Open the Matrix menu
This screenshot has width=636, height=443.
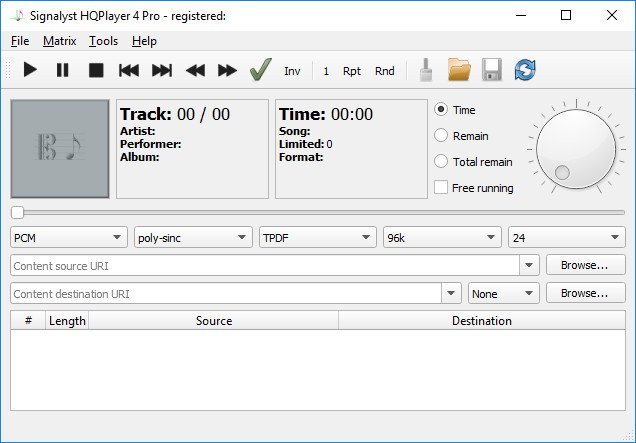(59, 41)
